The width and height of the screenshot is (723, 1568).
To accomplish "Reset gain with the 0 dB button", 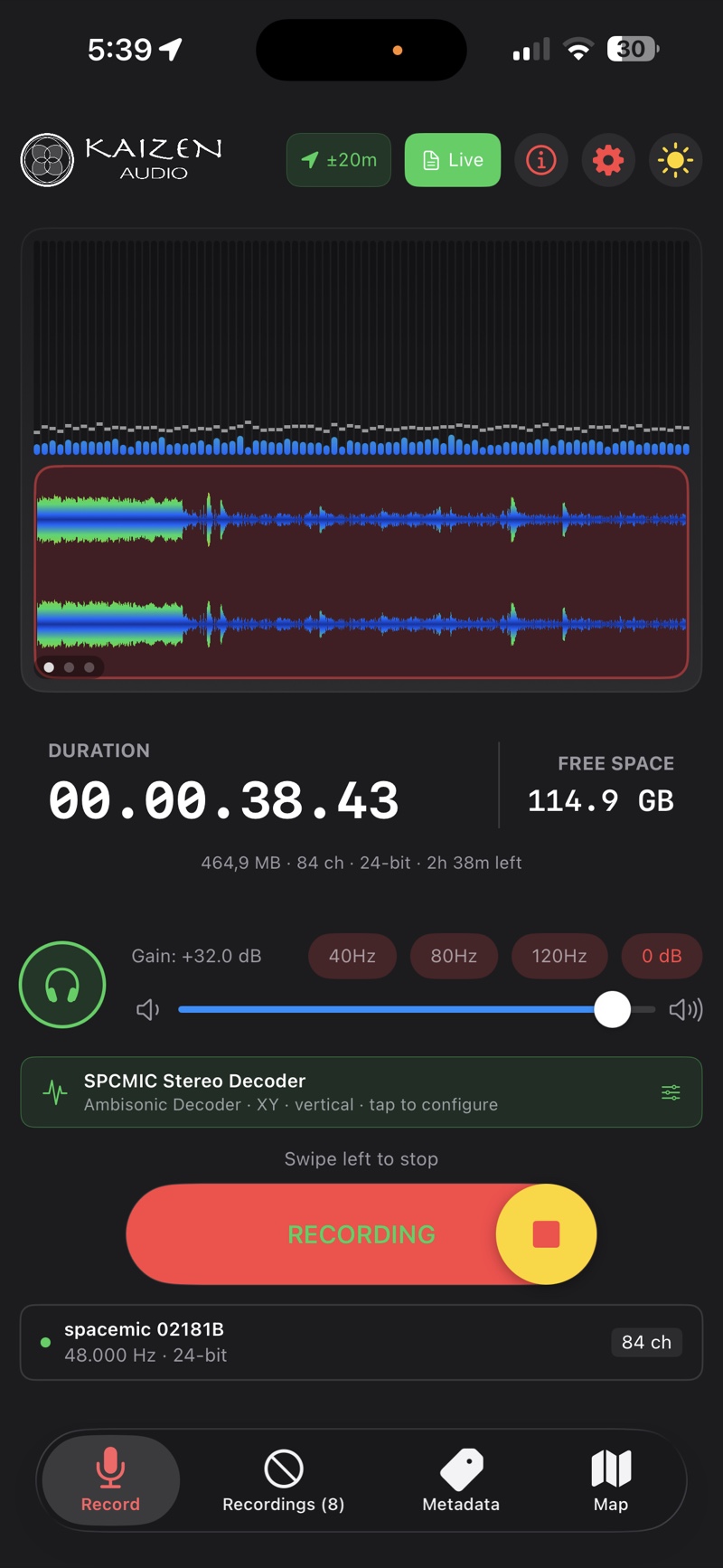I will [662, 956].
